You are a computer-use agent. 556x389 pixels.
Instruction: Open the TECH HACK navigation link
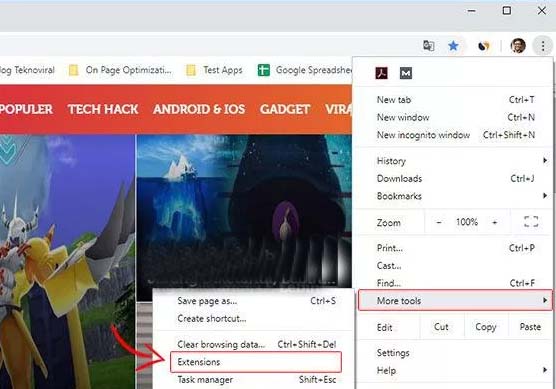103,109
